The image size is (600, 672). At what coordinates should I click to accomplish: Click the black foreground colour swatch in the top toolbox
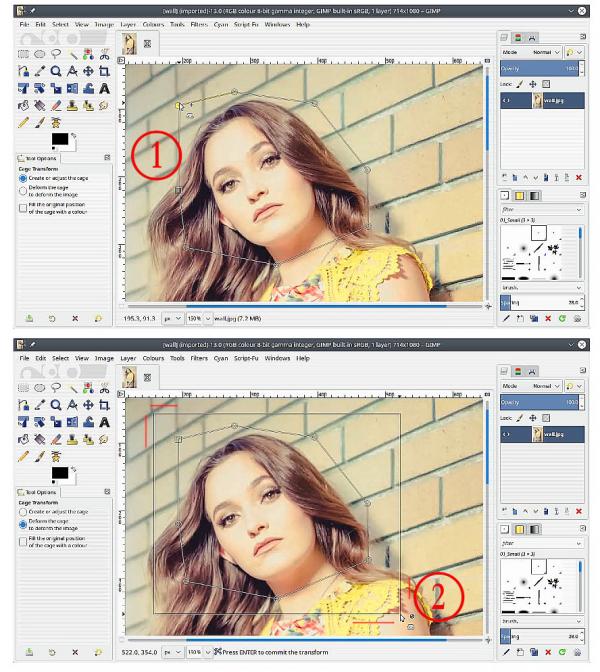[60, 139]
